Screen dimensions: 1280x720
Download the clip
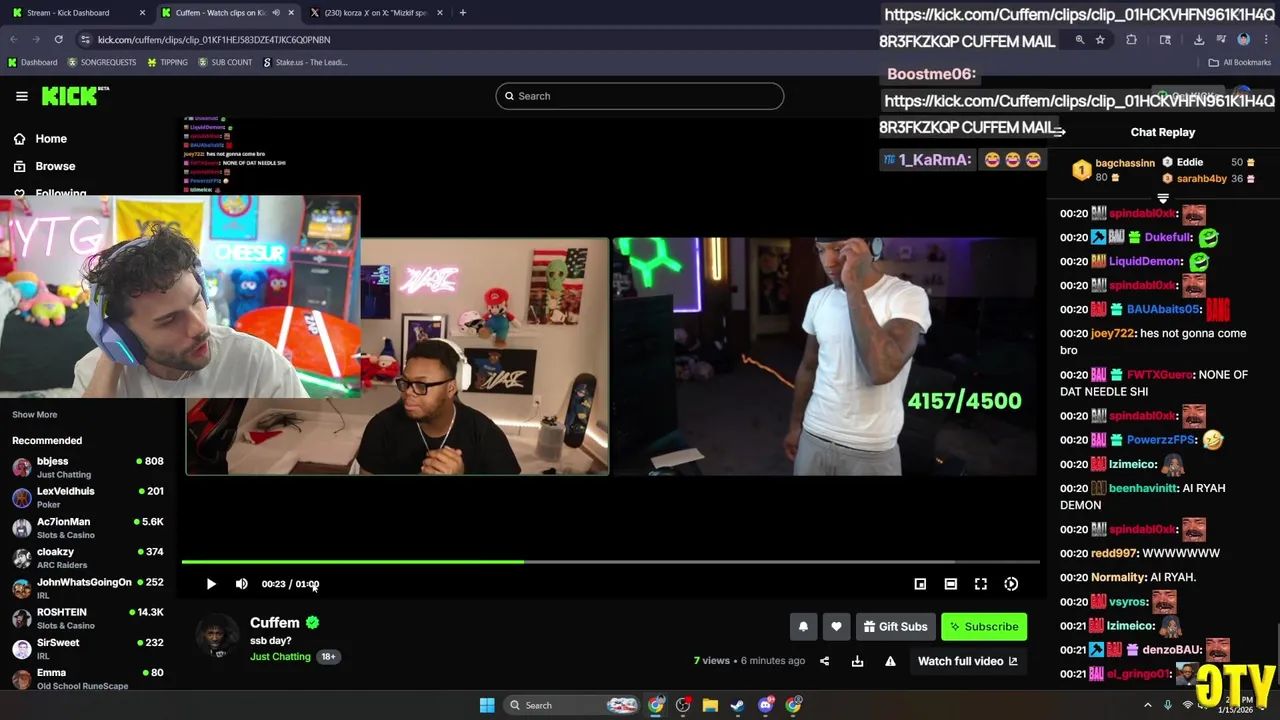tap(857, 661)
